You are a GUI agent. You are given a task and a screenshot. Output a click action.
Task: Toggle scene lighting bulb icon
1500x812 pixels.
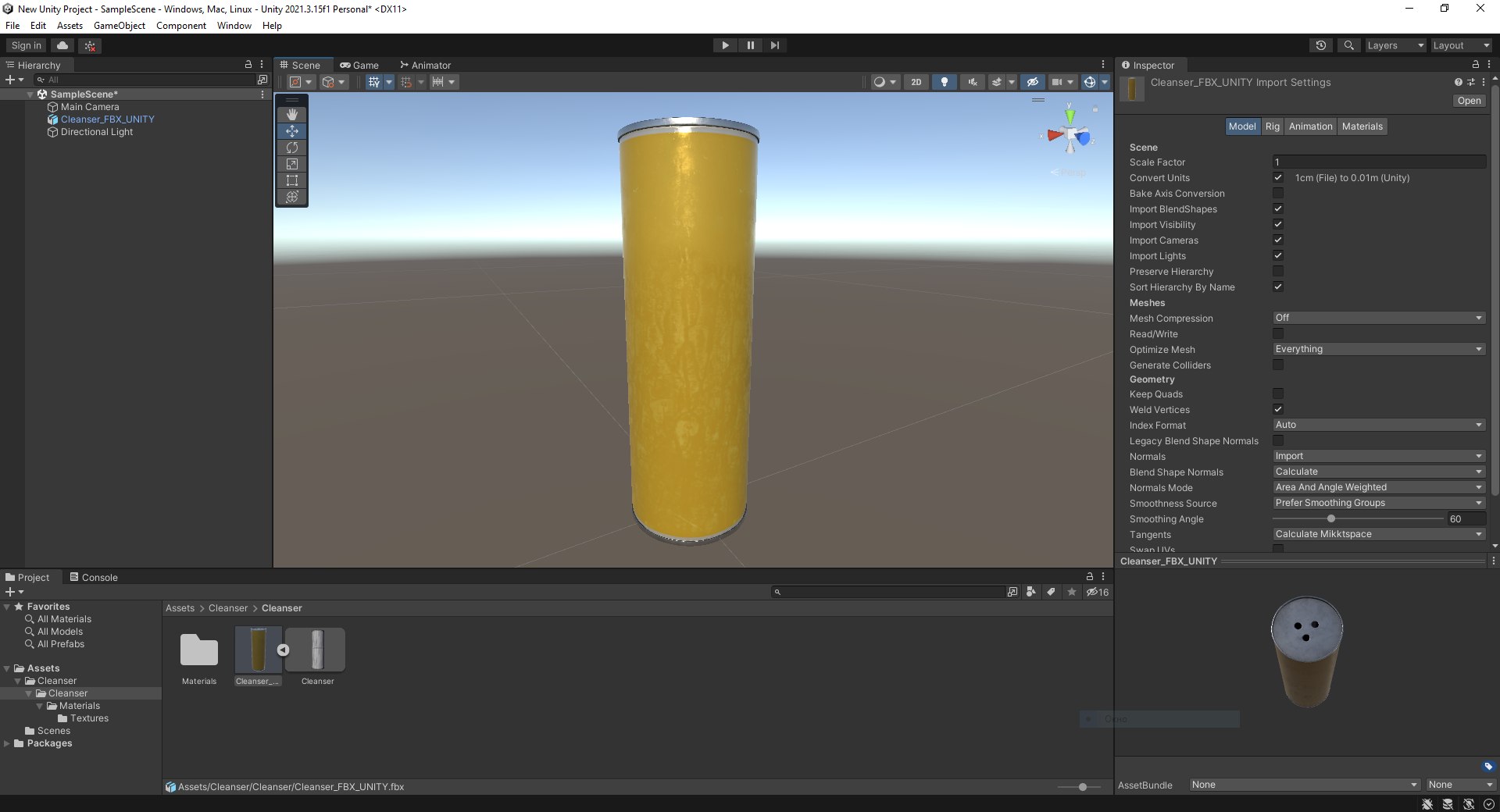point(944,82)
